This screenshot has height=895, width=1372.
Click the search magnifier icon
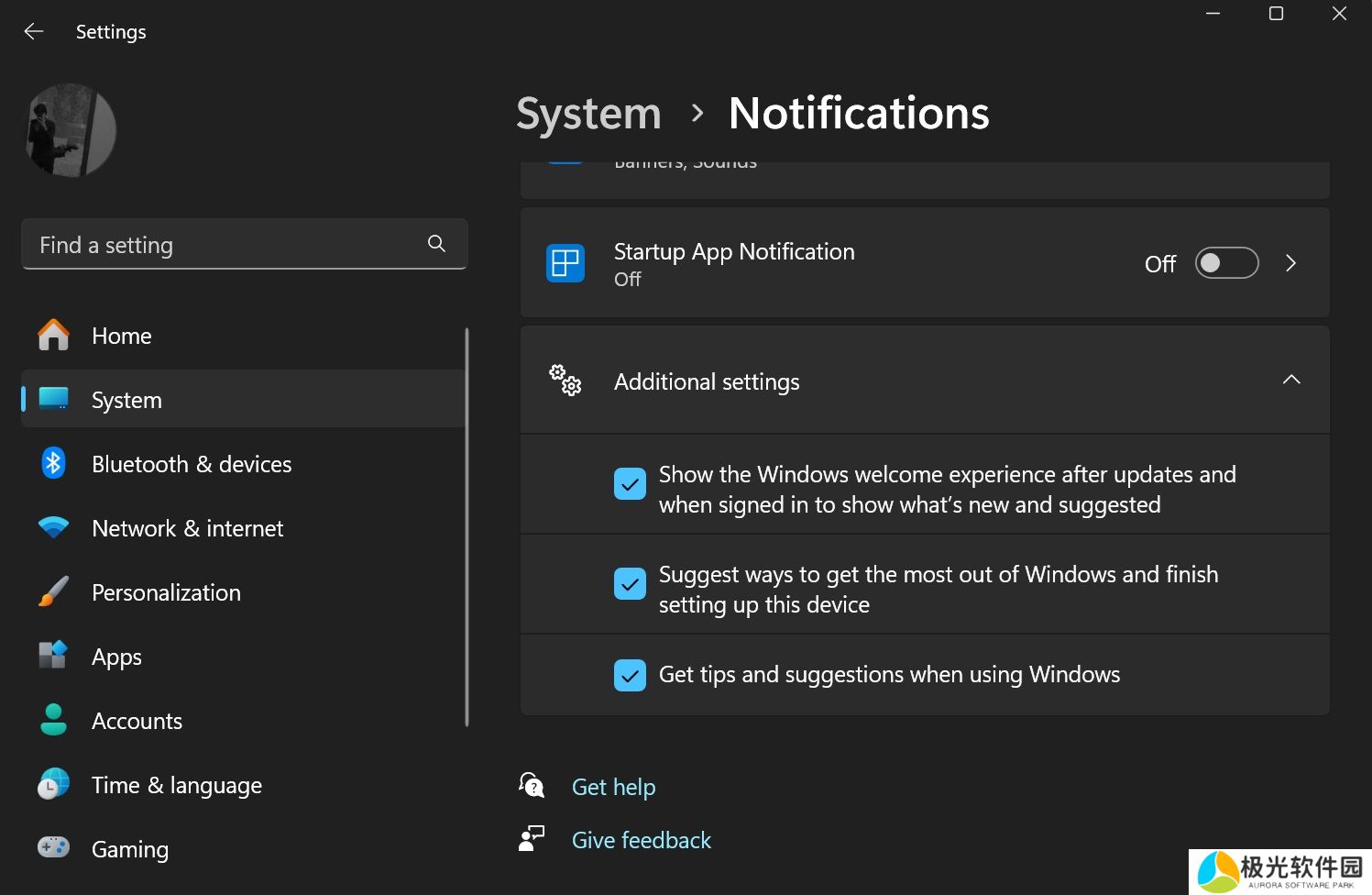(436, 244)
